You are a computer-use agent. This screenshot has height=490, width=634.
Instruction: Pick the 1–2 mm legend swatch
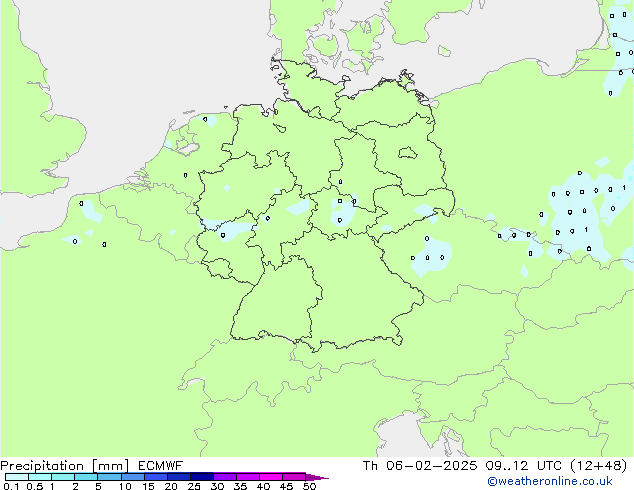tap(63, 477)
